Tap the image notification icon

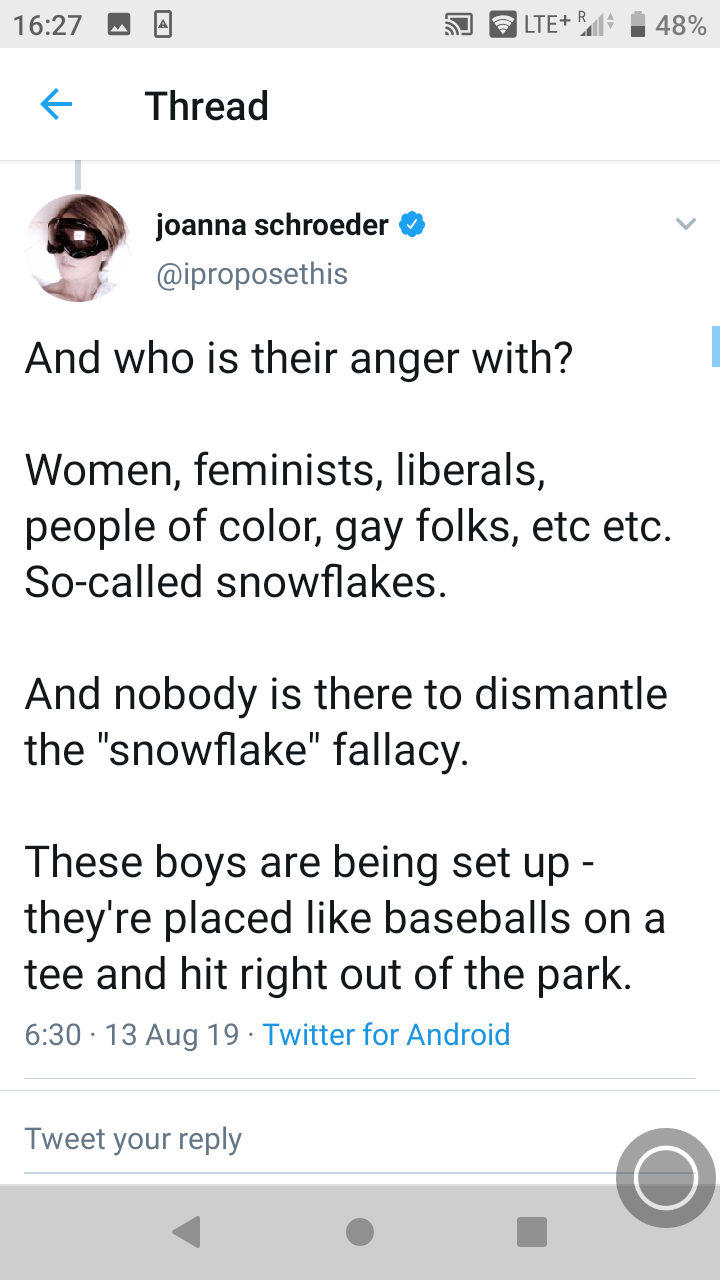tap(120, 25)
